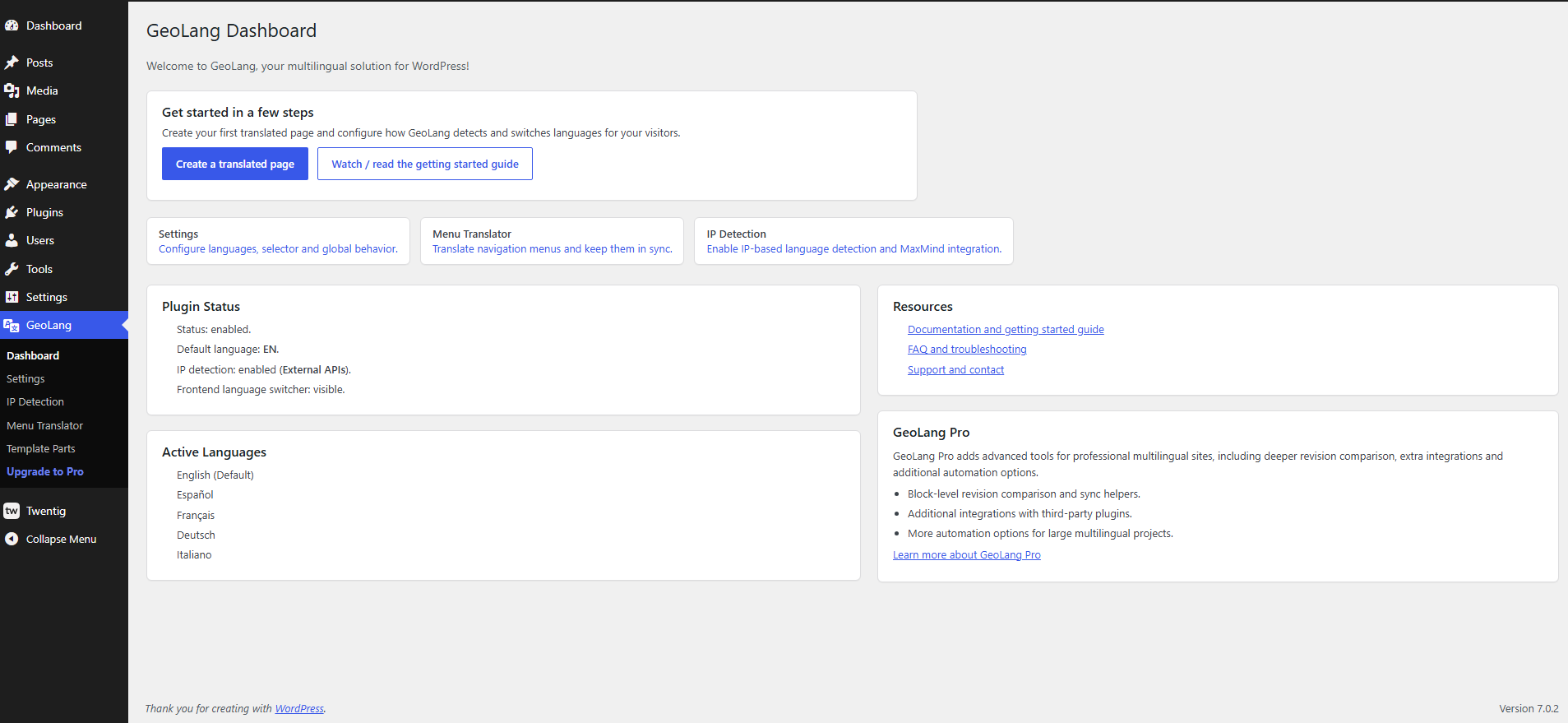Click the Comments bubble icon
Image resolution: width=1568 pixels, height=723 pixels.
(x=12, y=147)
